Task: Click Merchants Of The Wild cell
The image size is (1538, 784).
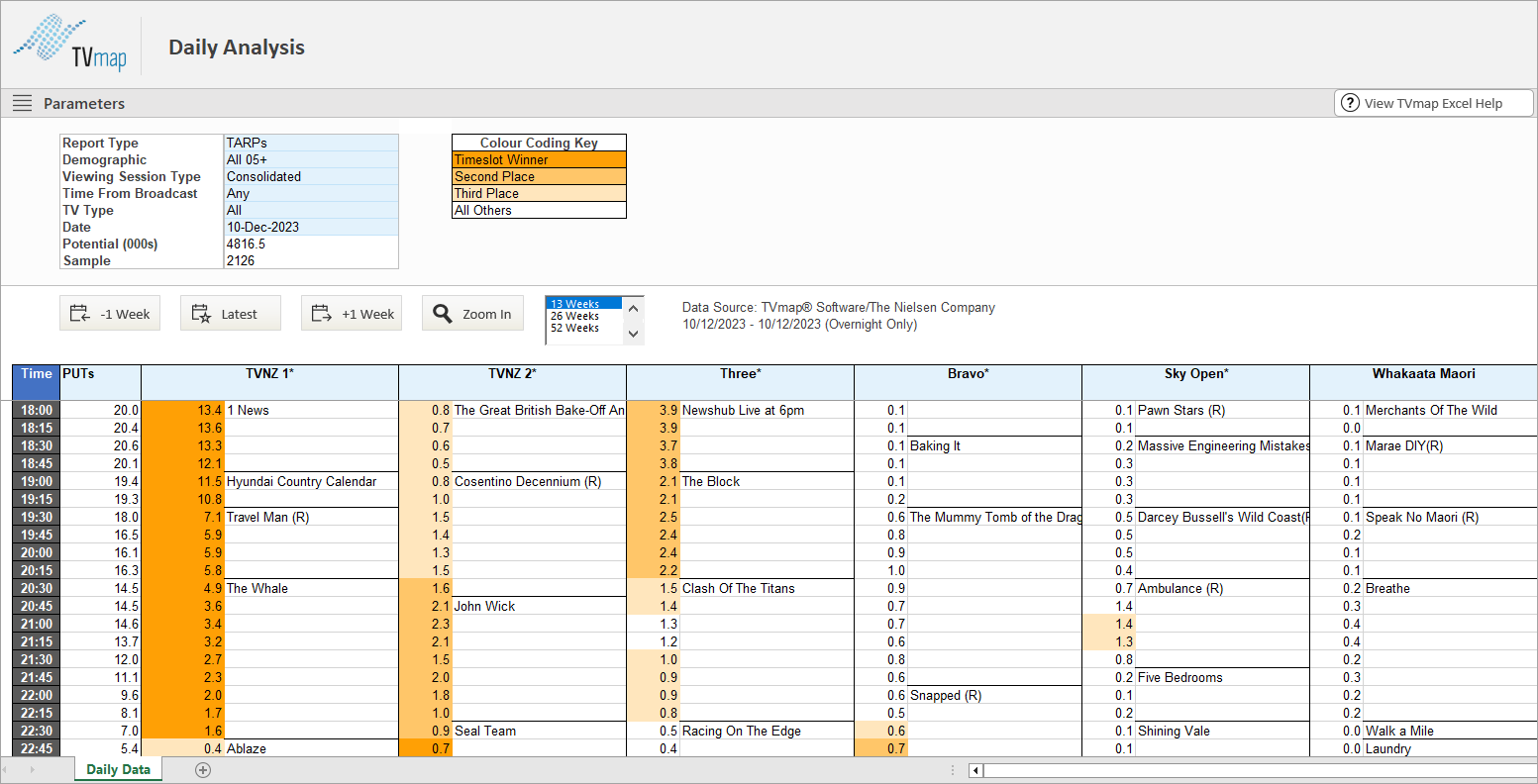Action: [x=1450, y=410]
